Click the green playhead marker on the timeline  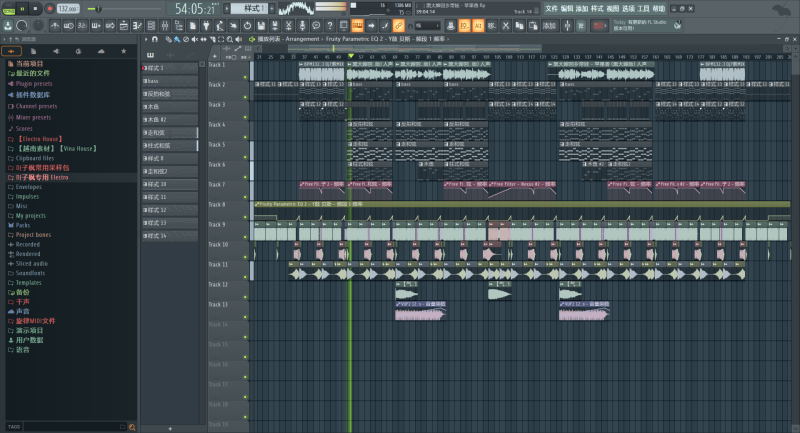[x=351, y=56]
